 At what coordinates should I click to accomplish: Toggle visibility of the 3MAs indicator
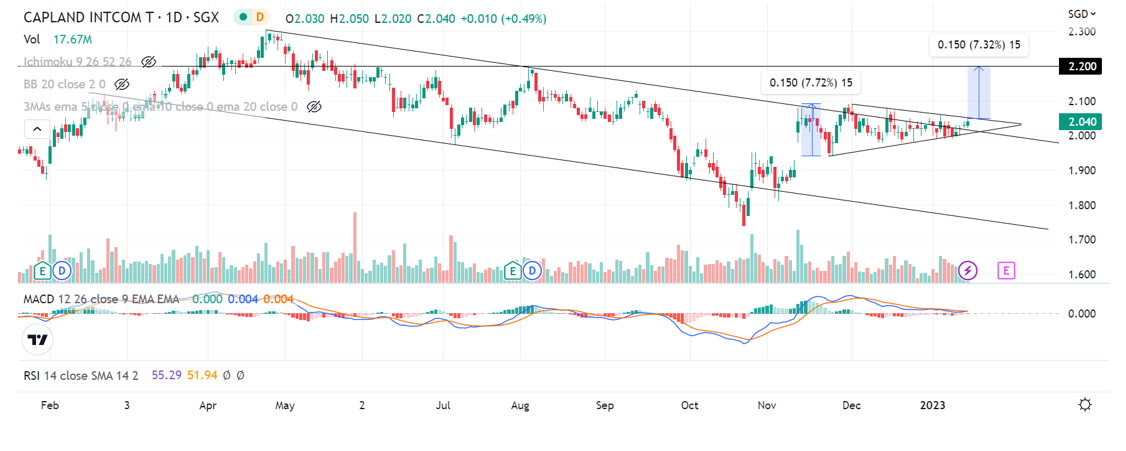(x=313, y=106)
